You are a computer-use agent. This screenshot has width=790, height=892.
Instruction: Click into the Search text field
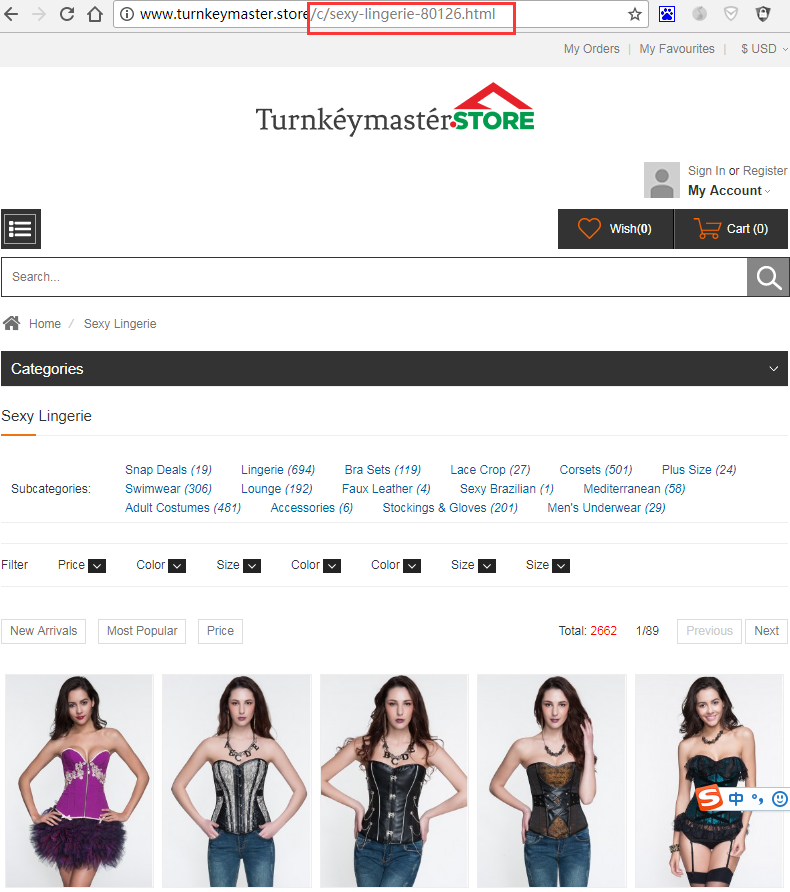coord(370,277)
